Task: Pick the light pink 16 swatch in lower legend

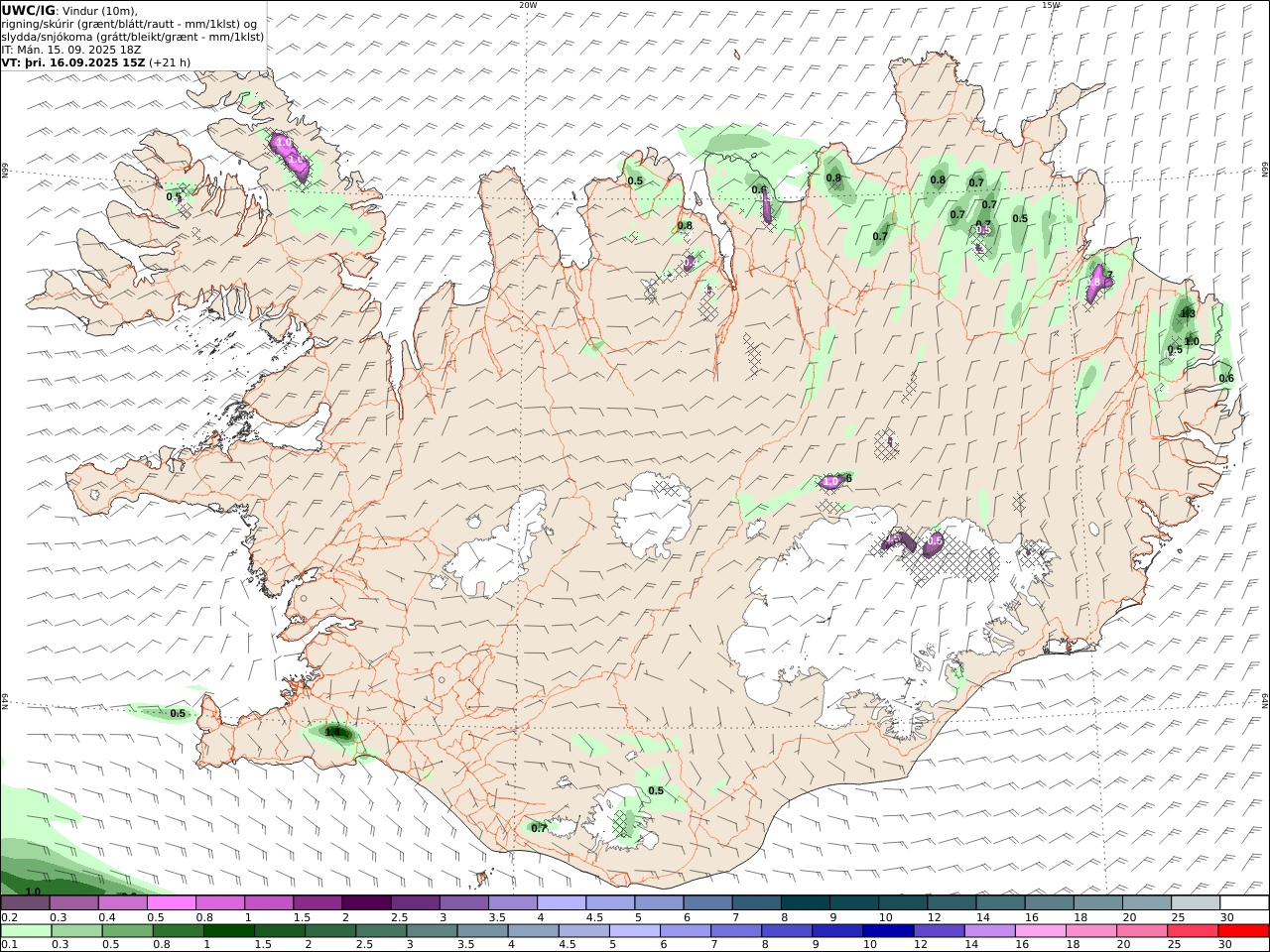Action: [x=1039, y=931]
